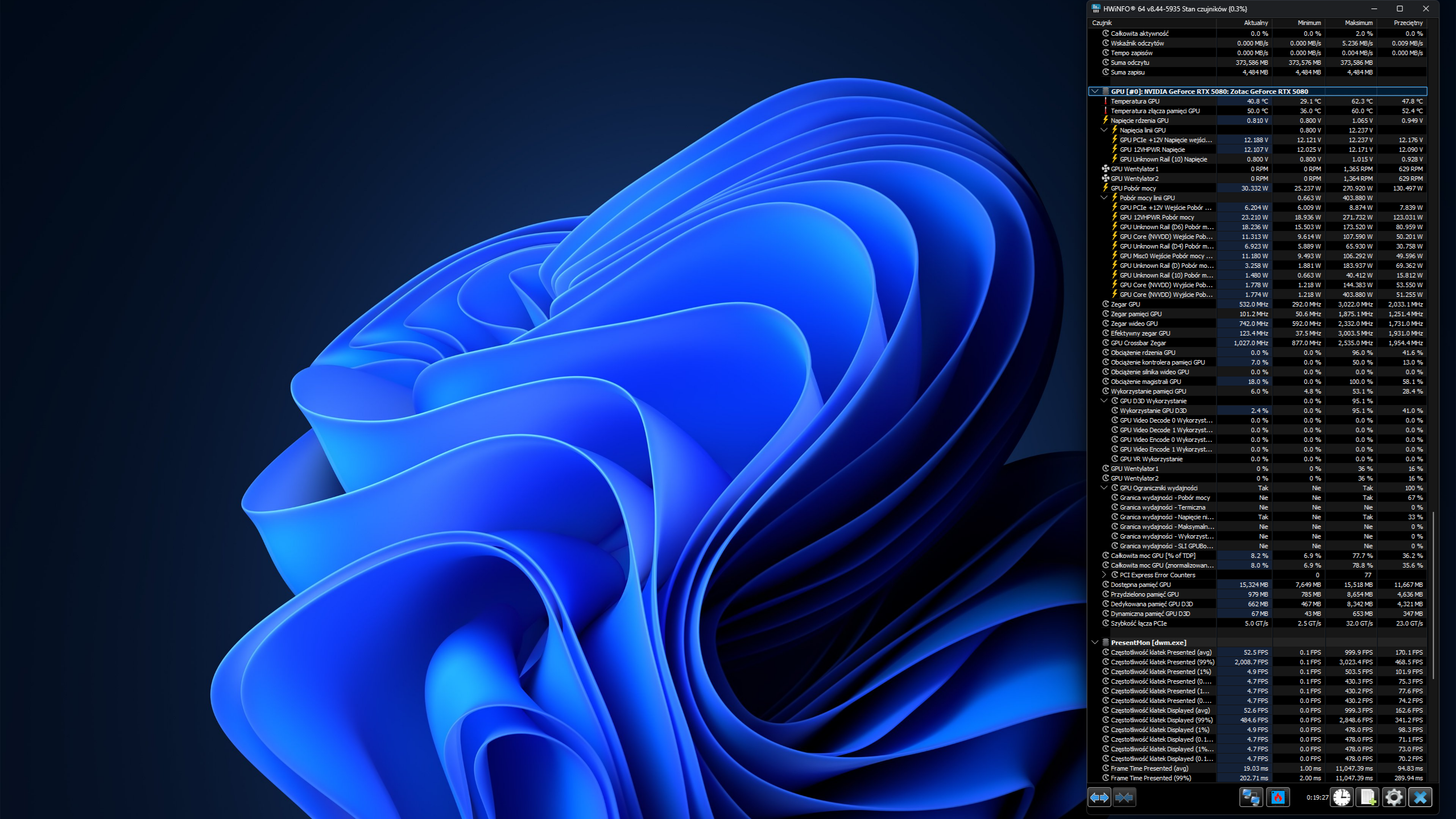Viewport: 1456px width, 819px height.
Task: Collapse the PresentMon [dwm.exe] section
Action: (x=1095, y=643)
